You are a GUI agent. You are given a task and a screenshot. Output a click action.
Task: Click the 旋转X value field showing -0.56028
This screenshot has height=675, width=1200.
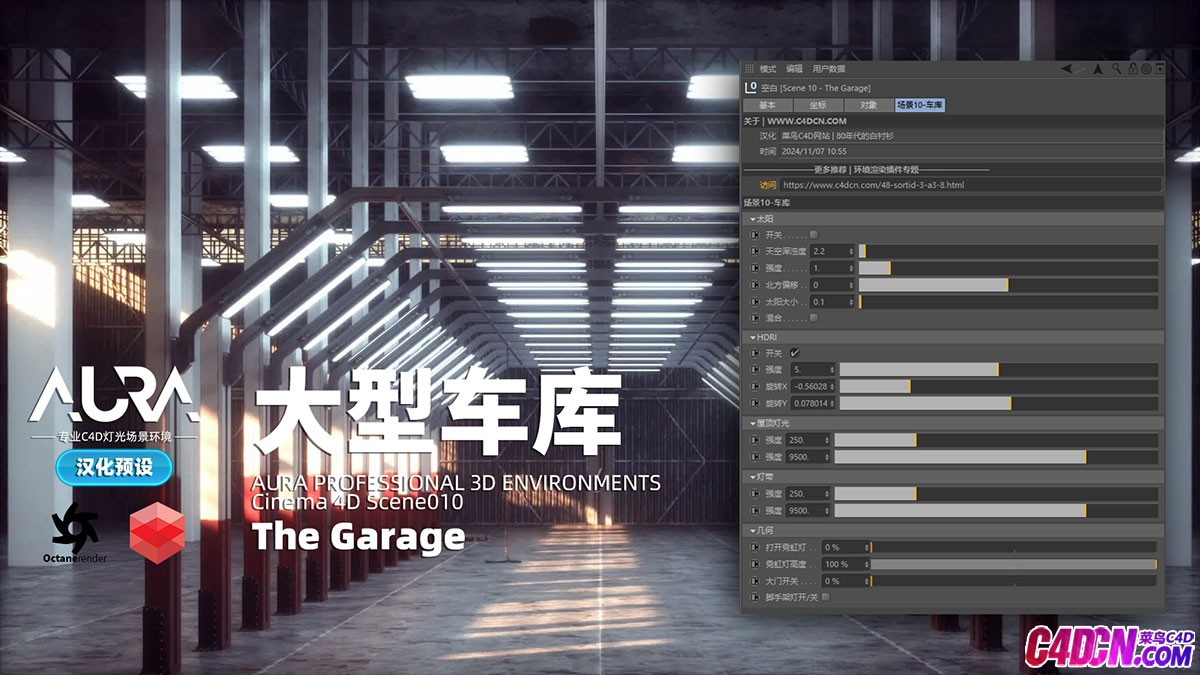click(813, 386)
